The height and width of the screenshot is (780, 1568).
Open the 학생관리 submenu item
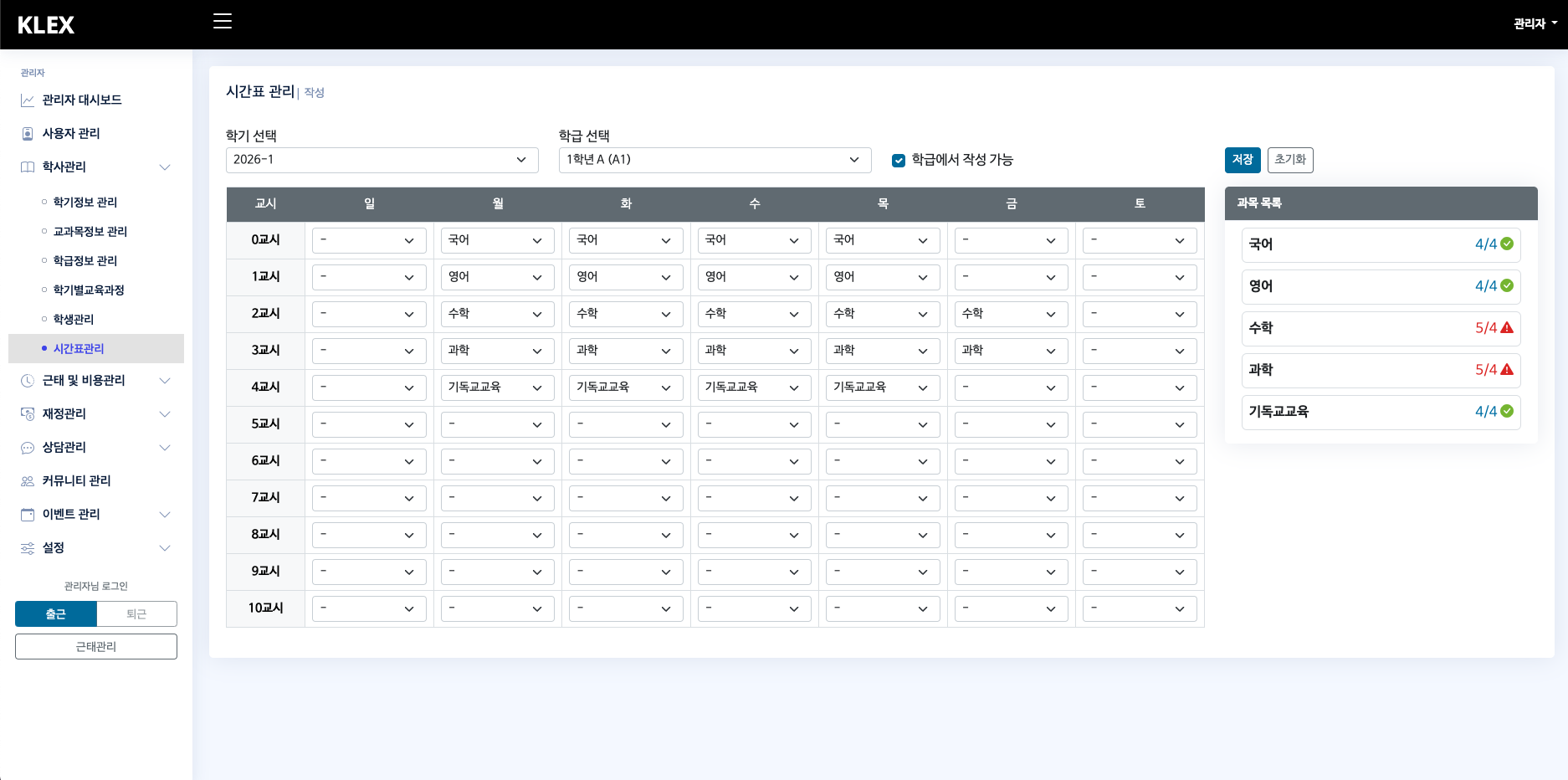pos(74,320)
